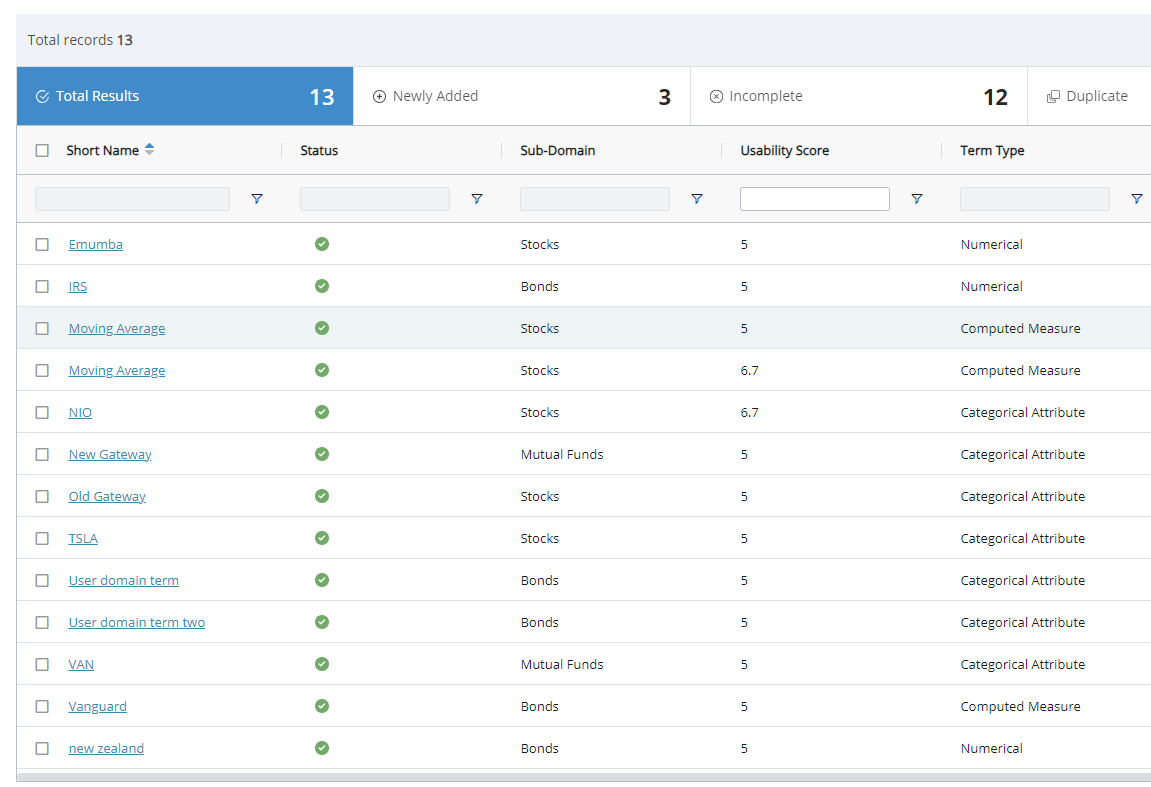Open the User domain term two link

click(137, 623)
